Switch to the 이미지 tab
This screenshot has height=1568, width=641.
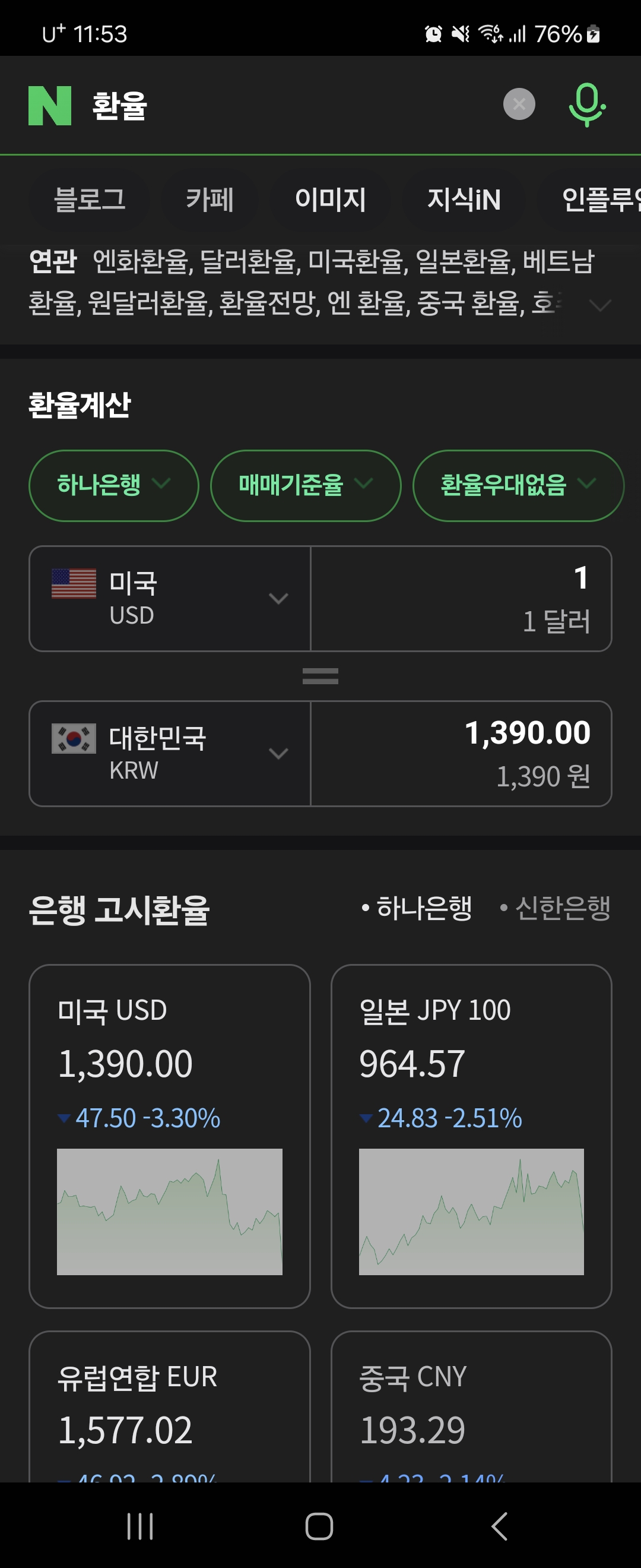click(330, 200)
